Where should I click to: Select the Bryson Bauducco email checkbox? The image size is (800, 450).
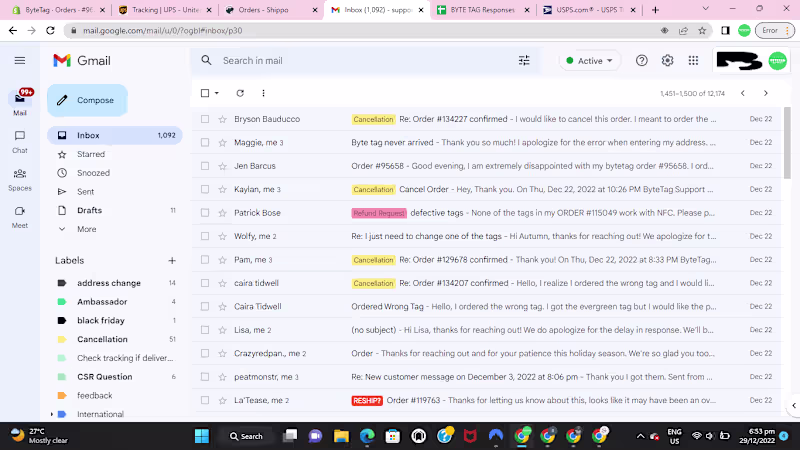(205, 119)
